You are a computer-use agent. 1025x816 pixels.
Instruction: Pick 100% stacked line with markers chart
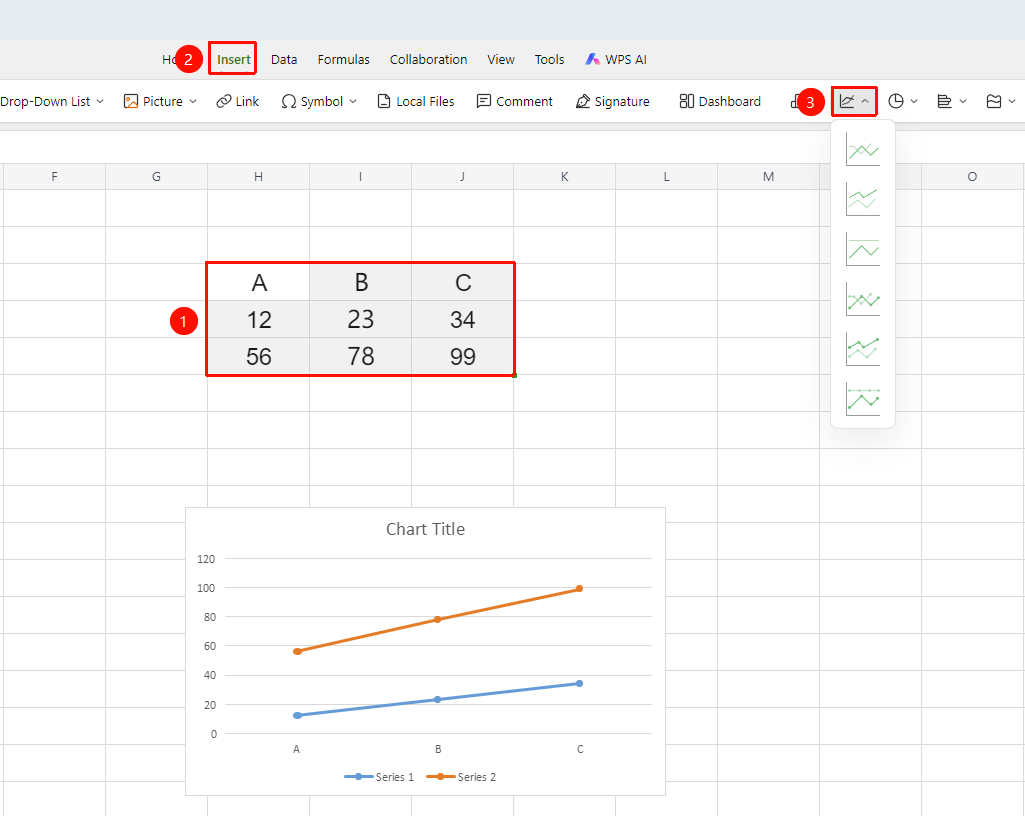(862, 399)
